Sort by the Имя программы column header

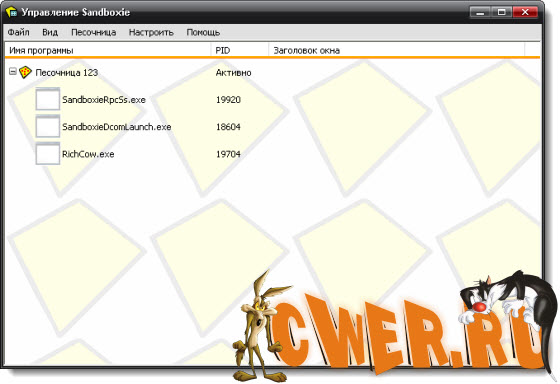pos(108,50)
